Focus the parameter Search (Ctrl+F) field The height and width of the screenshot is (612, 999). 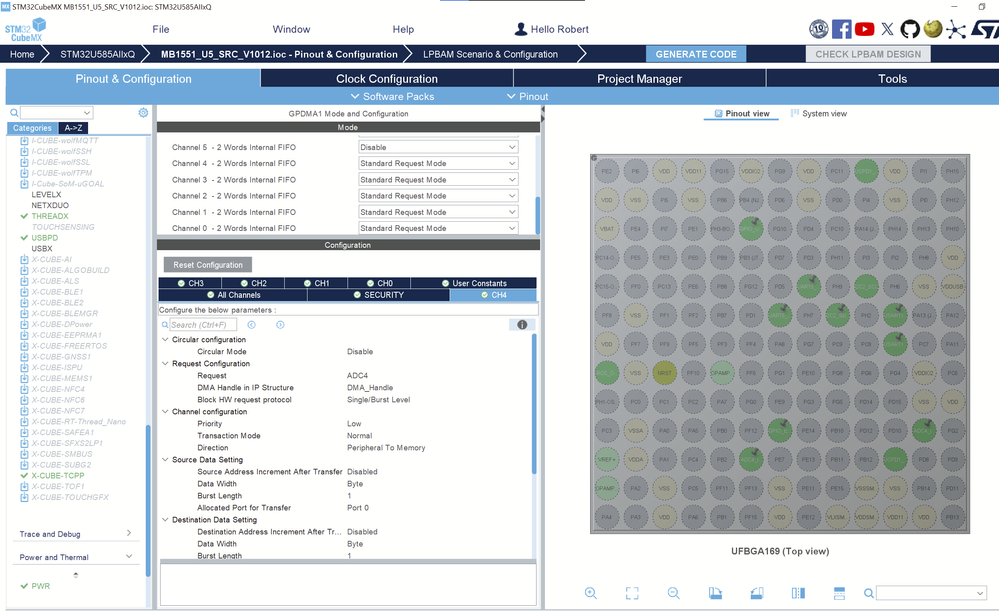click(203, 325)
